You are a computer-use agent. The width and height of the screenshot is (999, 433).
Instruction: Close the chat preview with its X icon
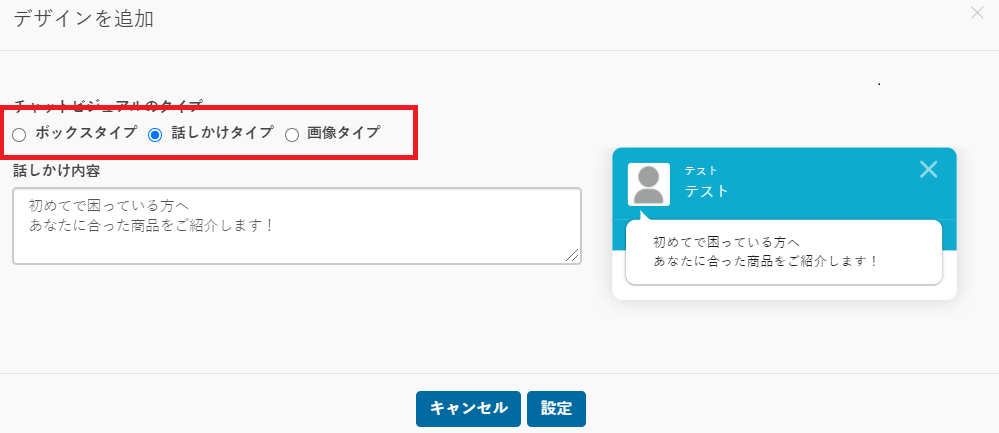928,169
